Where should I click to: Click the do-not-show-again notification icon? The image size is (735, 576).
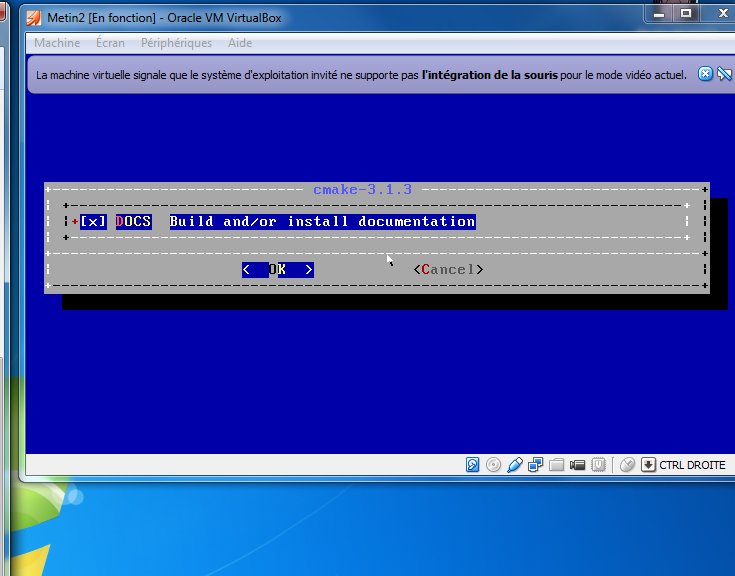725,74
